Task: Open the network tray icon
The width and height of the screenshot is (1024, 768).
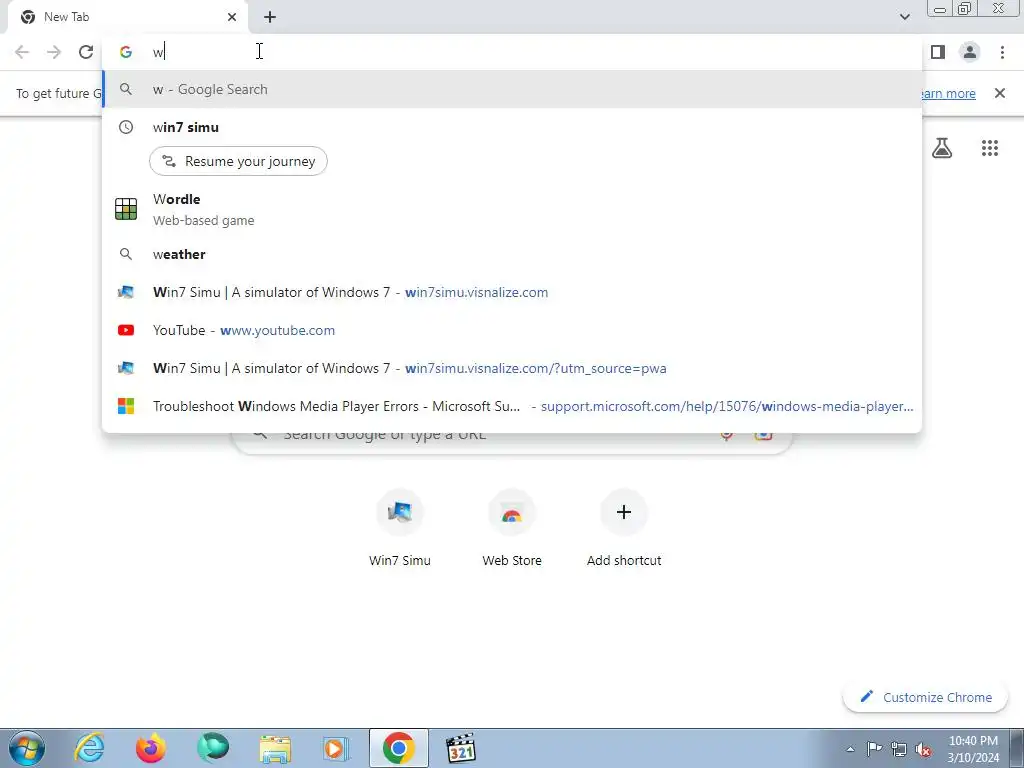Action: click(x=899, y=749)
